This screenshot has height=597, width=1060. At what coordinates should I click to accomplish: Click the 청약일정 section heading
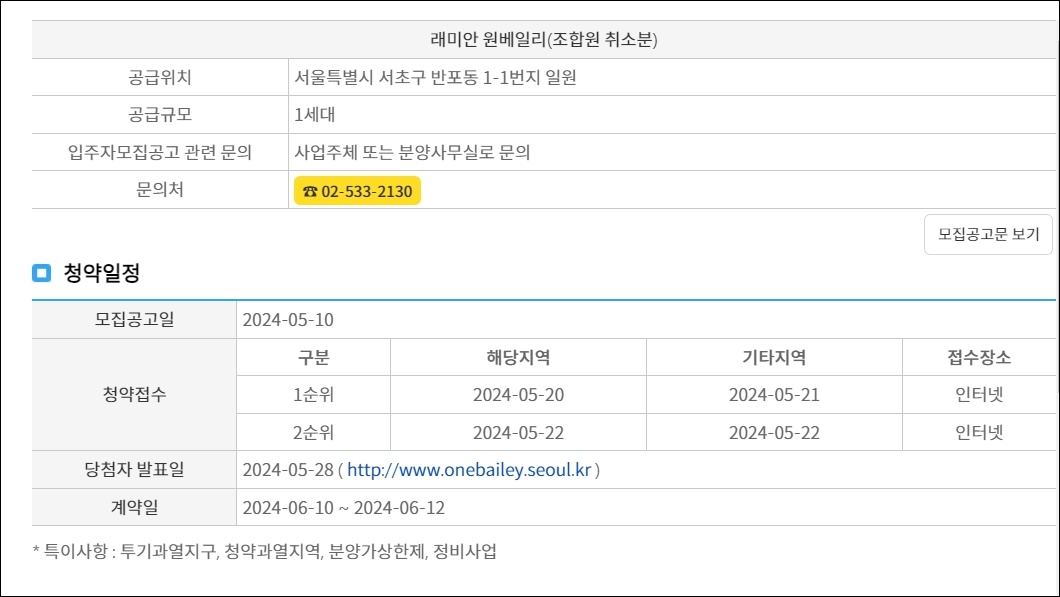click(x=101, y=273)
